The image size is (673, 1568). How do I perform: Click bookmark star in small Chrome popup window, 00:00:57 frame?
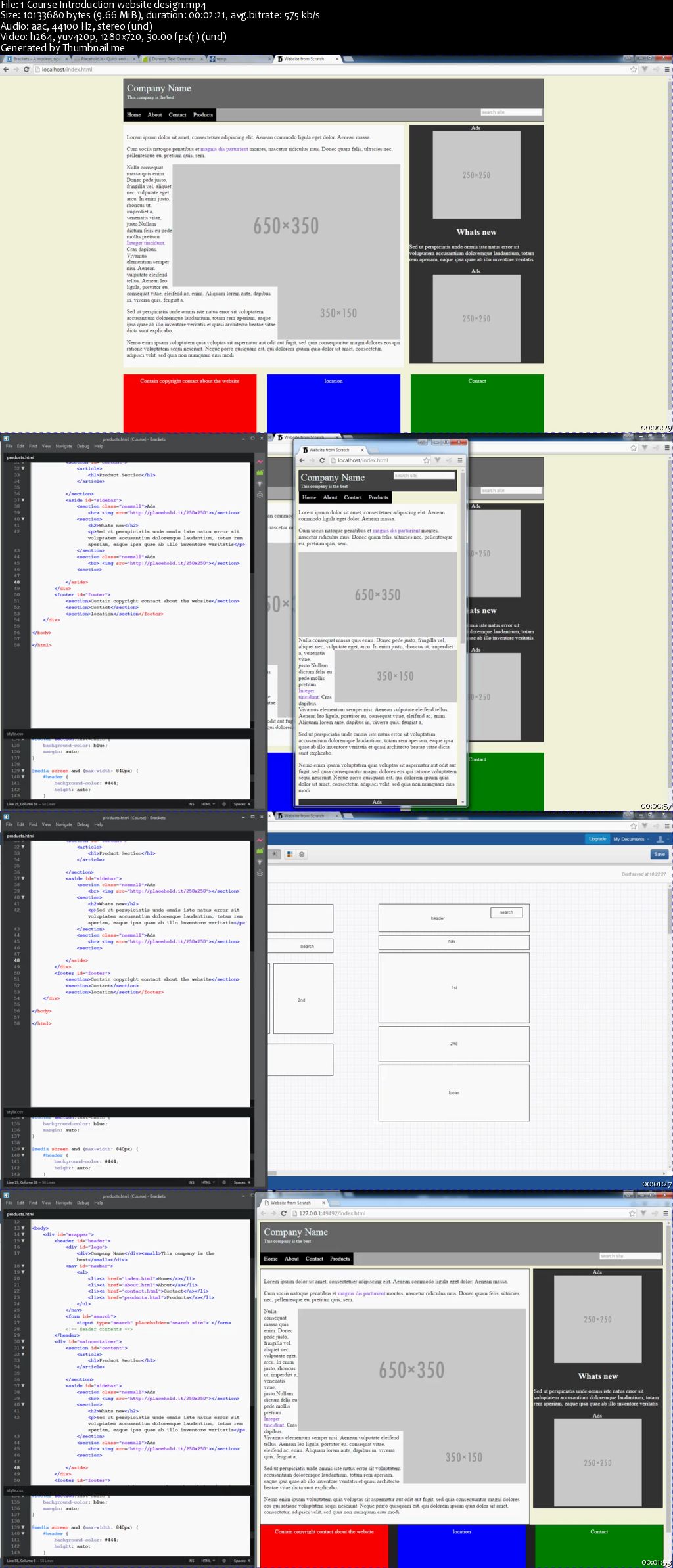[427, 460]
